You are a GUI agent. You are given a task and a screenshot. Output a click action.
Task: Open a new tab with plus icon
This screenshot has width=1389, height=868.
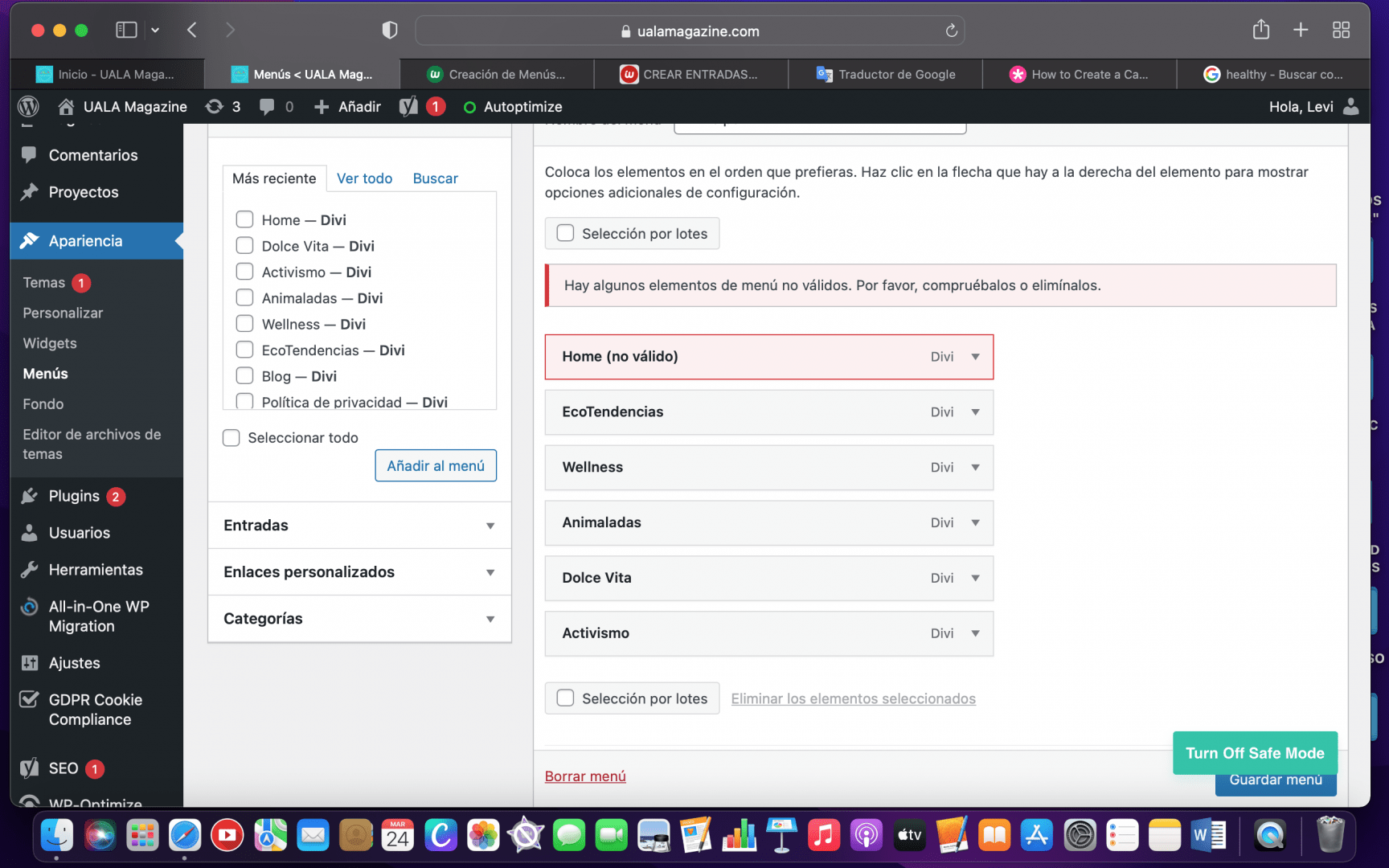(x=1301, y=30)
